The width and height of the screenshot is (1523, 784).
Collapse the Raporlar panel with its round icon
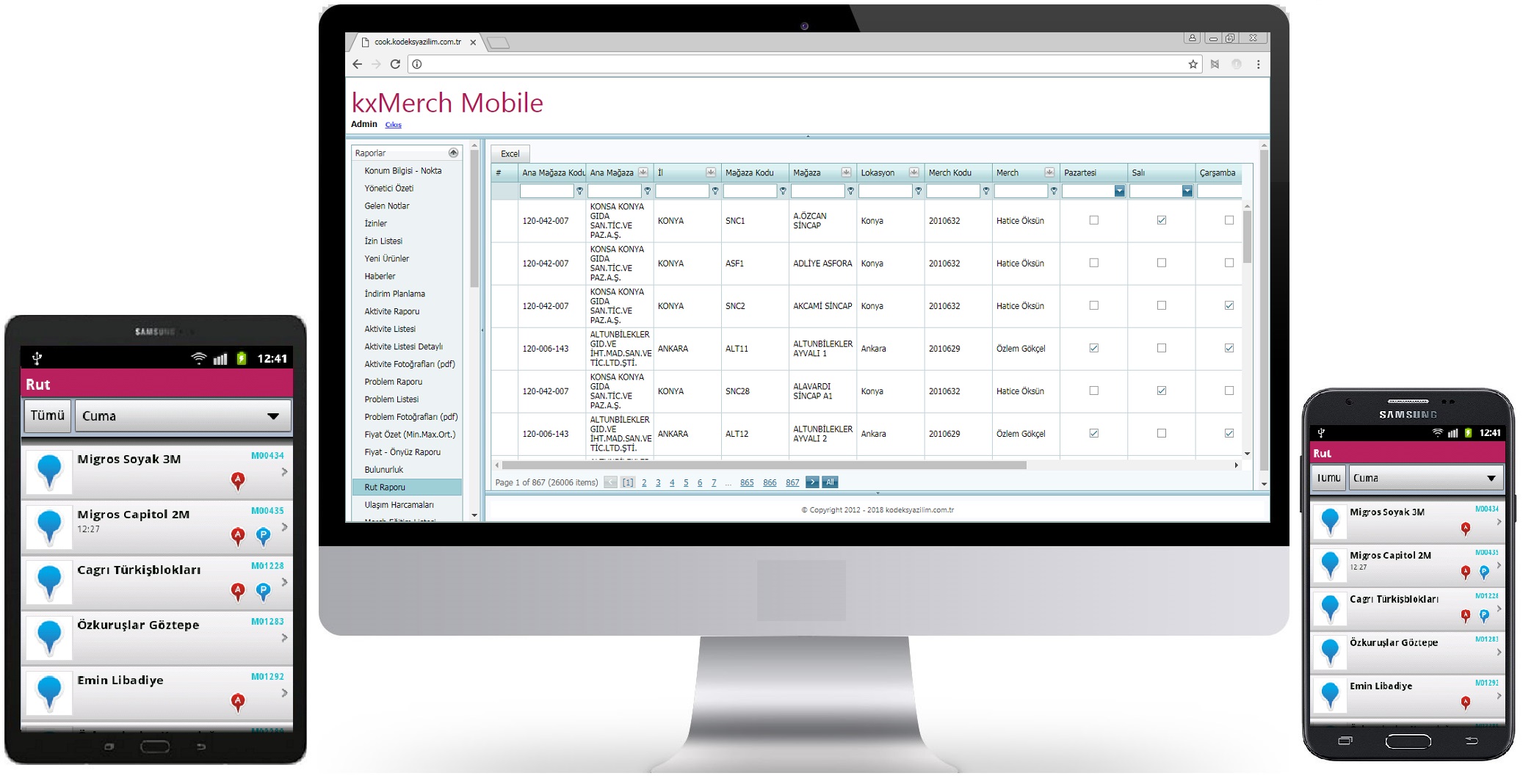tap(453, 153)
